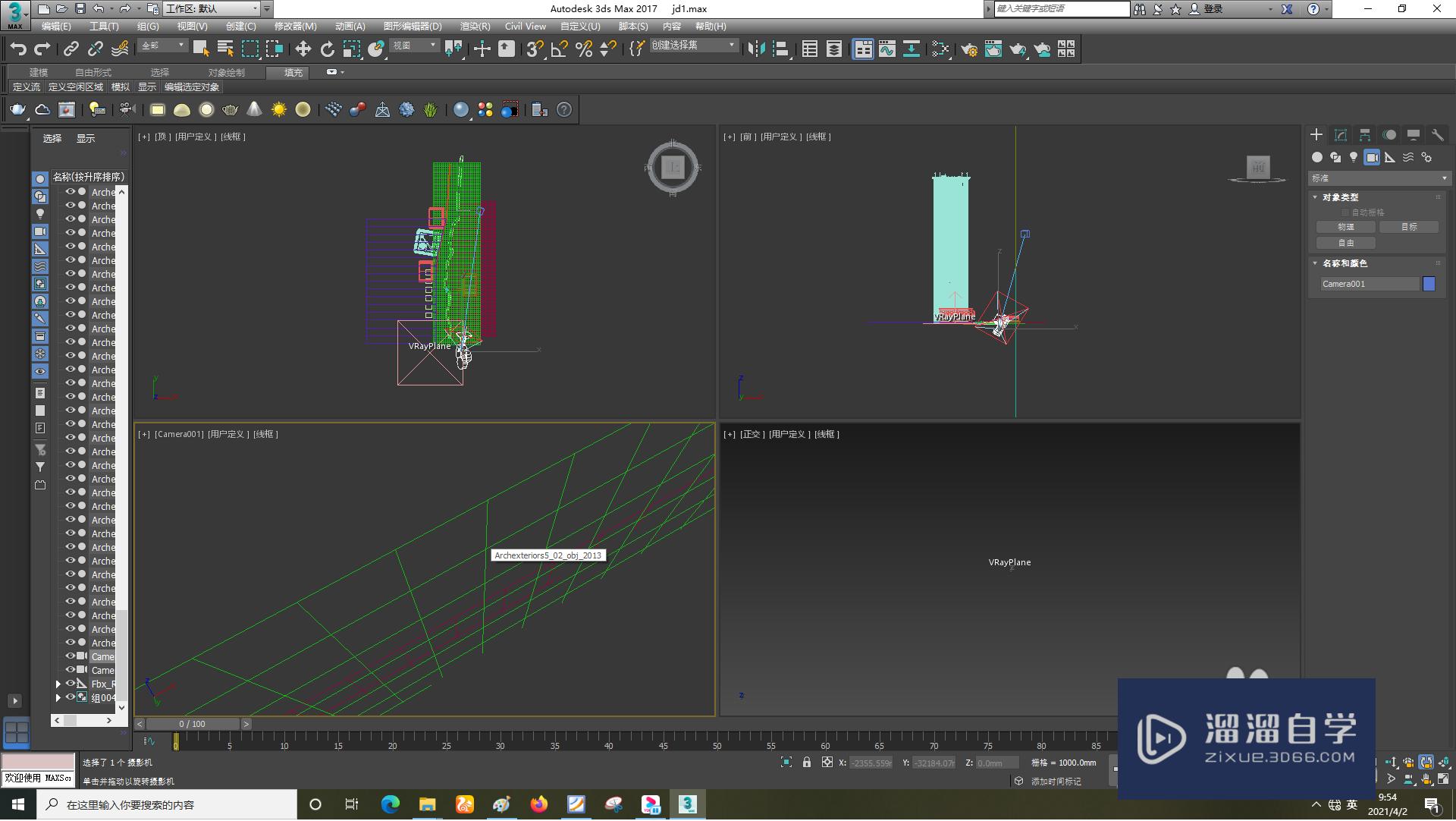Open the 创建选择集 named selection dropdown

pos(693,46)
